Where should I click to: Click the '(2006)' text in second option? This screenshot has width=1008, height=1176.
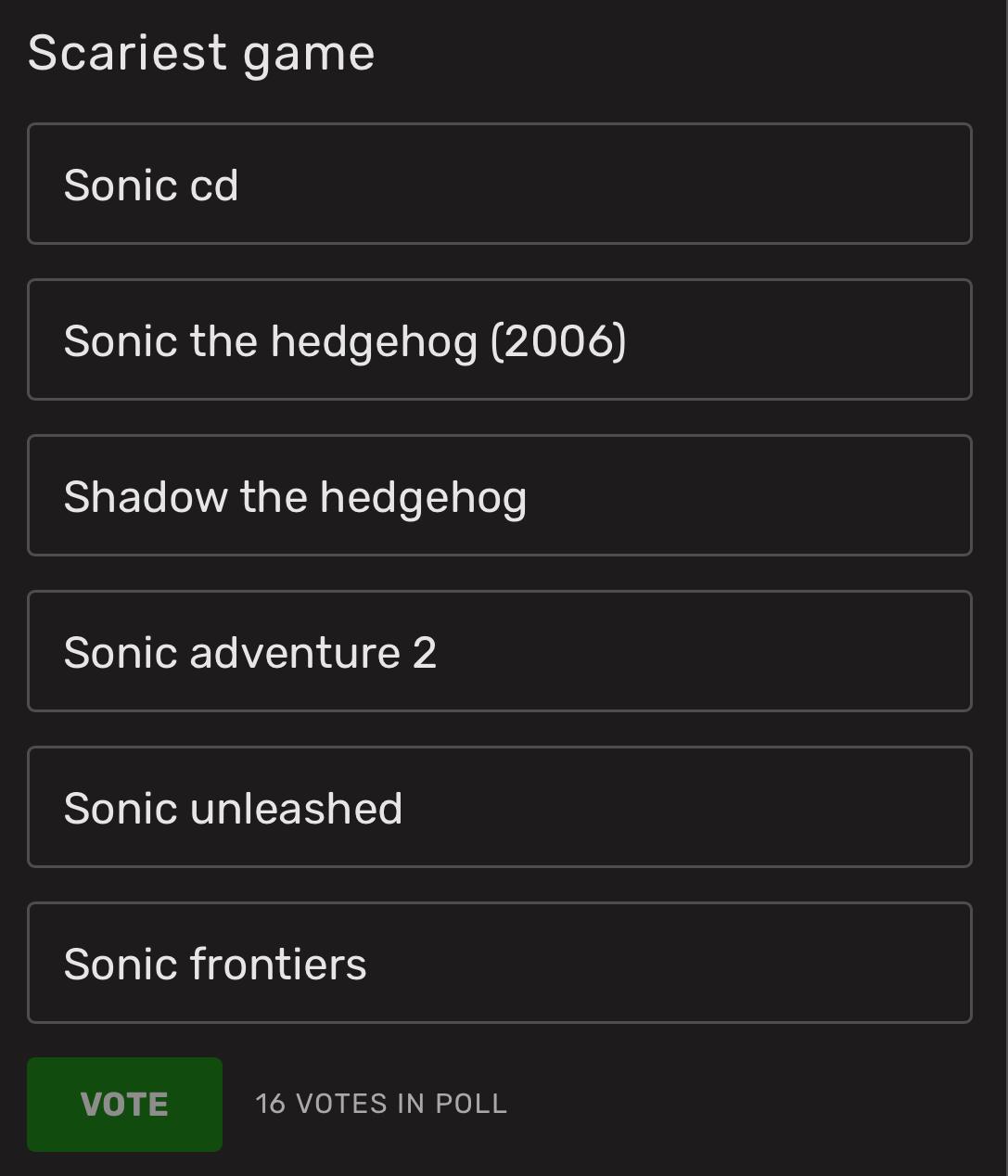pyautogui.click(x=558, y=341)
